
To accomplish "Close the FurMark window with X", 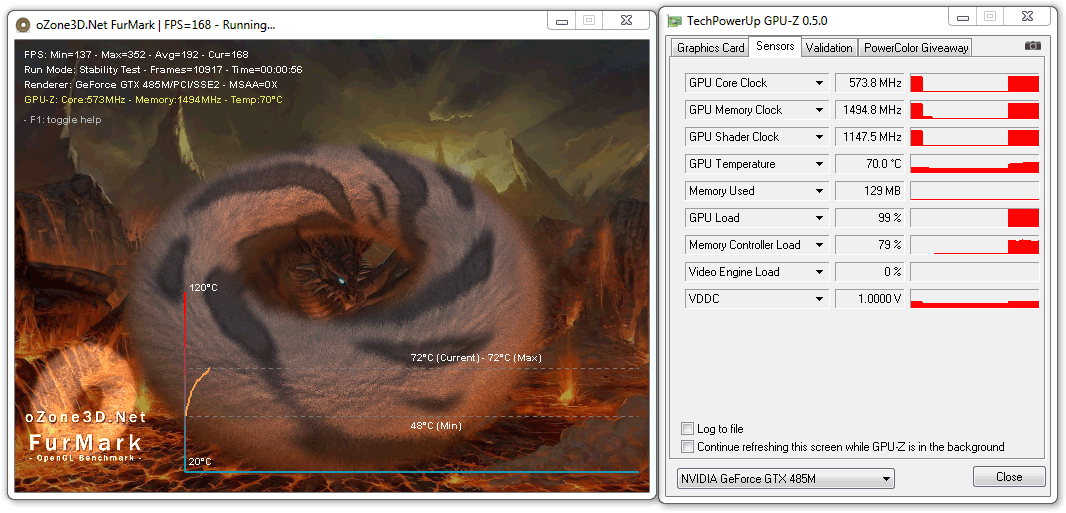I will click(x=625, y=21).
